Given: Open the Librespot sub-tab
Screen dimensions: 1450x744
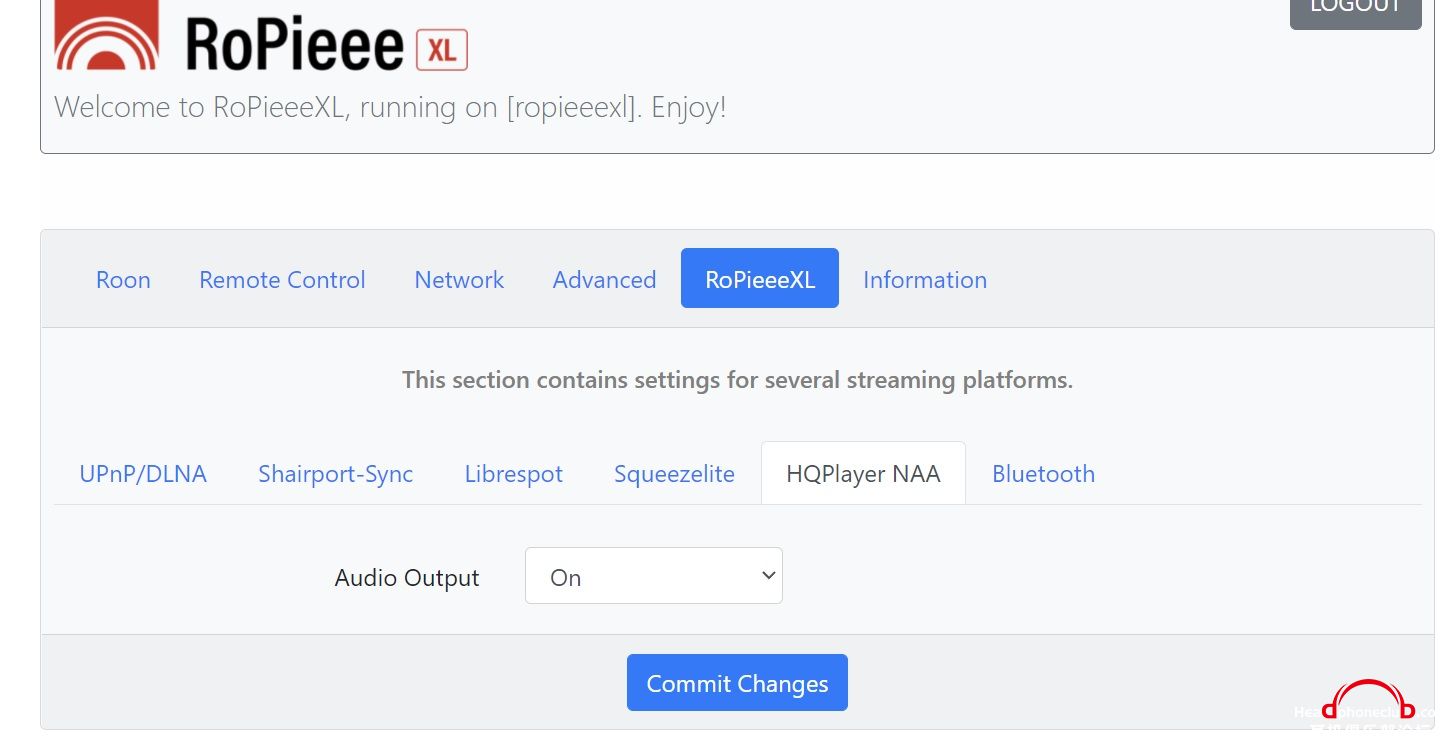Looking at the screenshot, I should click(x=514, y=473).
